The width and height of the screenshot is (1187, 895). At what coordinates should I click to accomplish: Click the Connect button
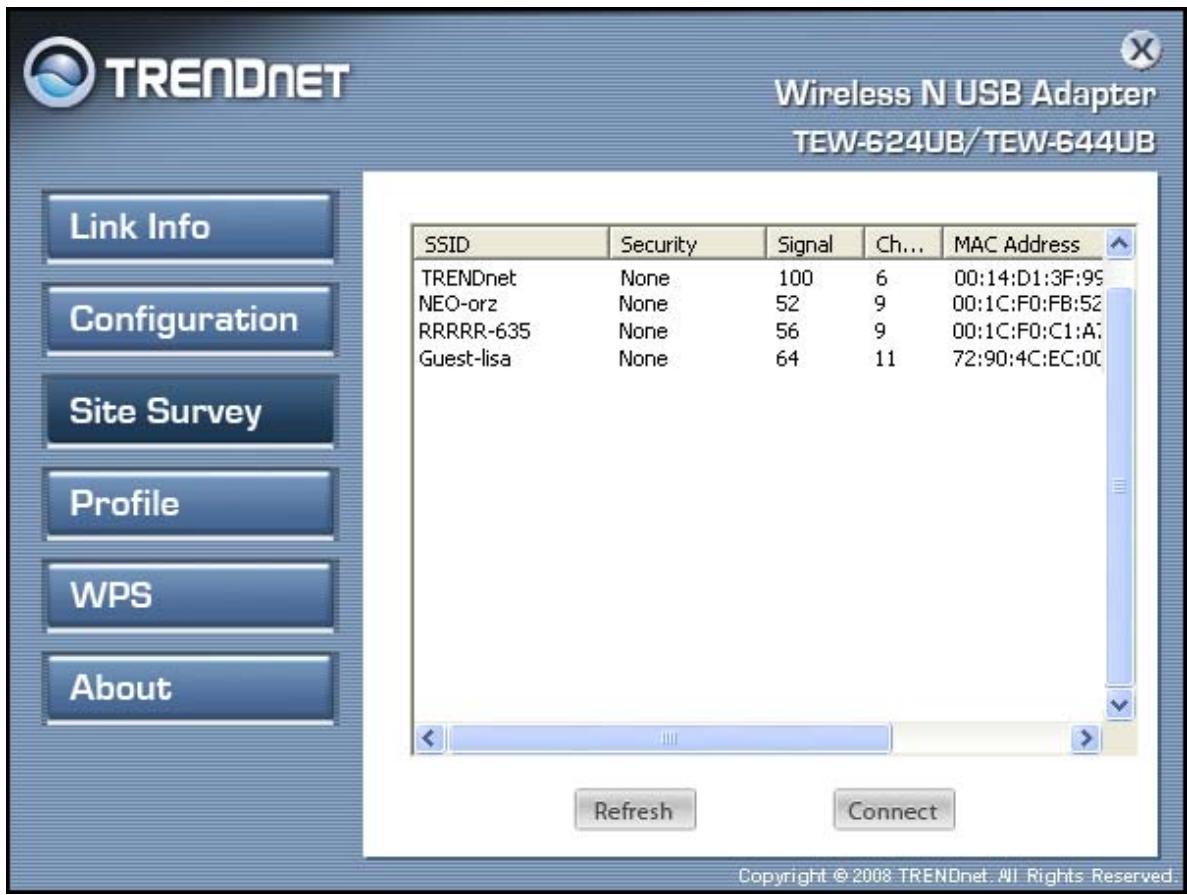[x=893, y=810]
